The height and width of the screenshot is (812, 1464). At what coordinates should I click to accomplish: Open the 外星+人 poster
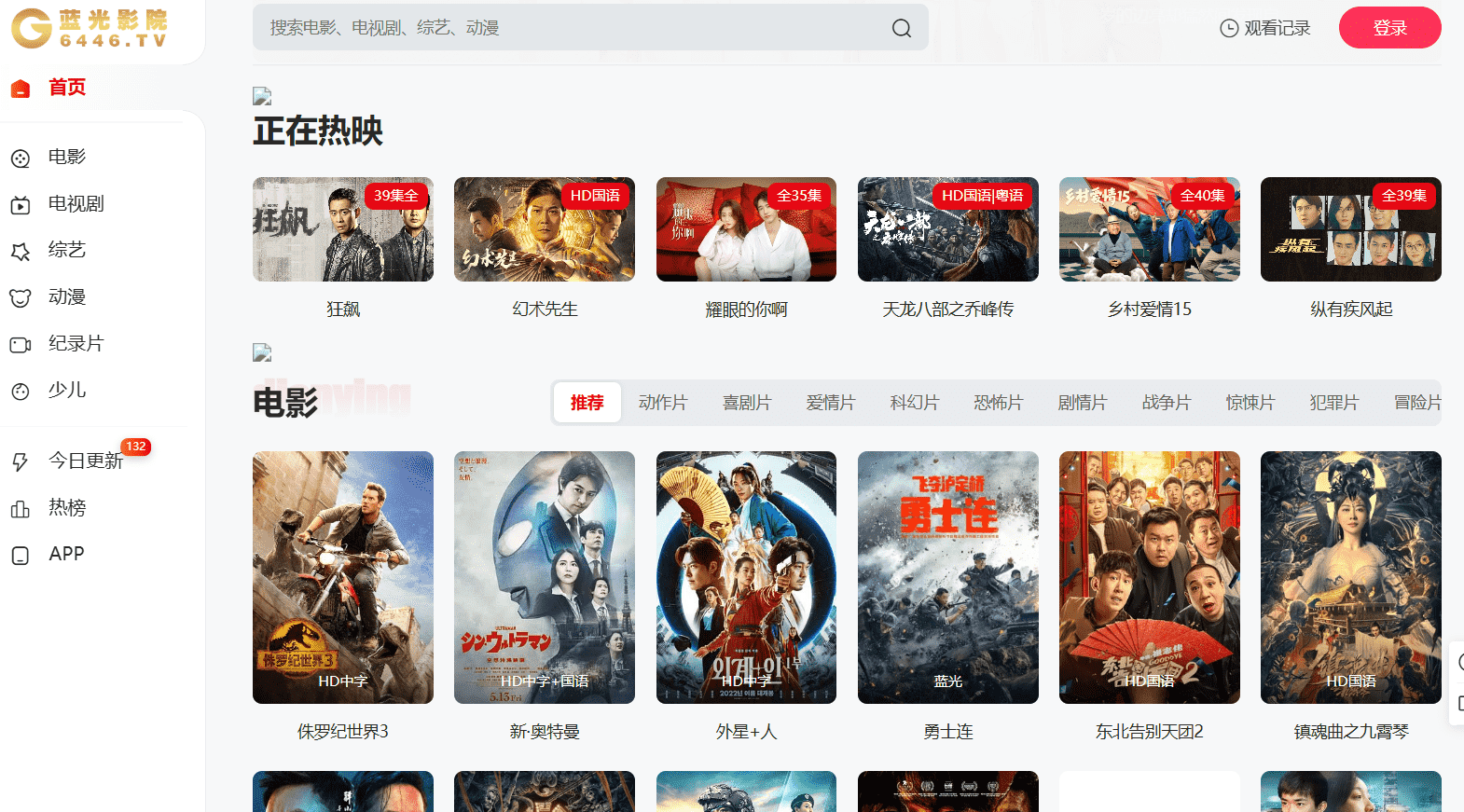click(x=746, y=577)
